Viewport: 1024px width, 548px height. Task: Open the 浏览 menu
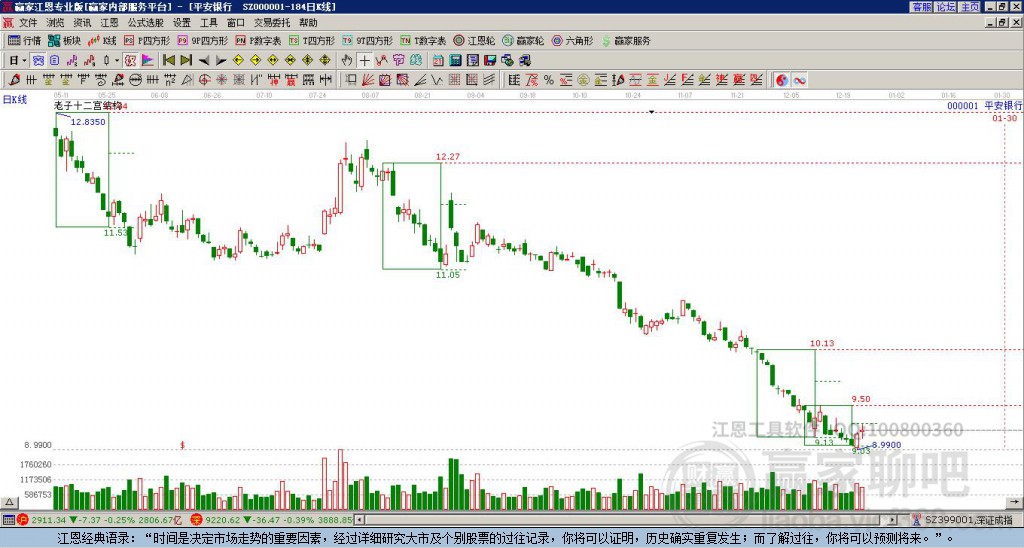coord(56,23)
